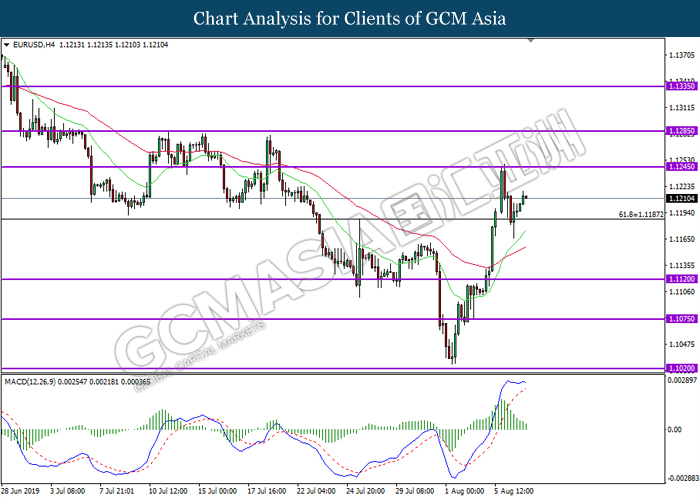Click the 17 Jul 16:00 time label
Viewport: 700px width, 500px height.
[267, 491]
